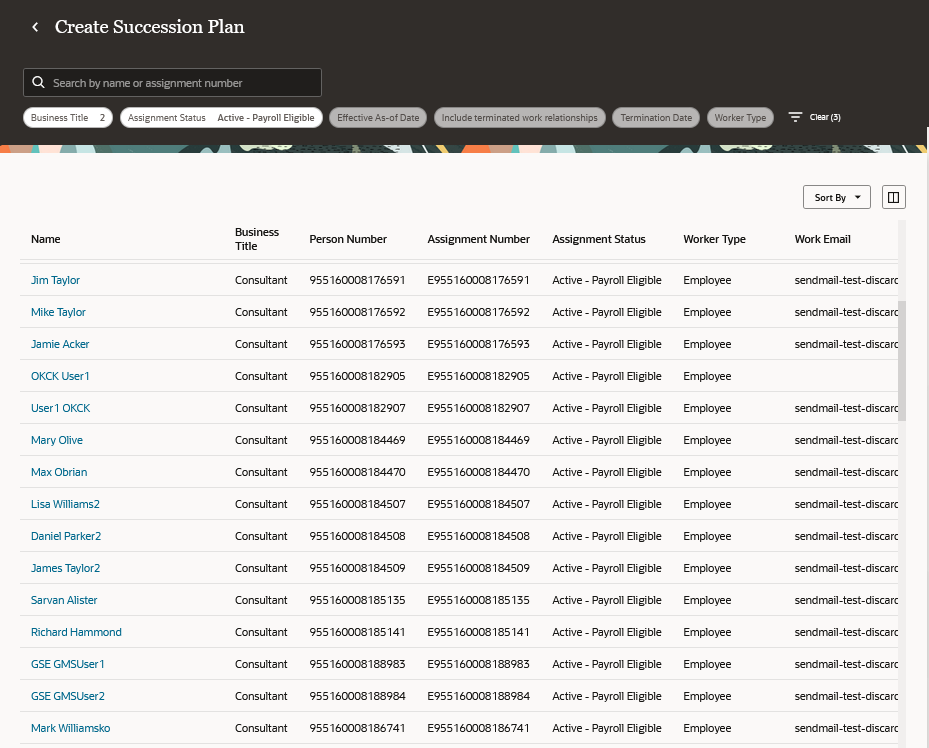Click assignment number E955160008185135
The height and width of the screenshot is (748, 929).
coord(478,600)
